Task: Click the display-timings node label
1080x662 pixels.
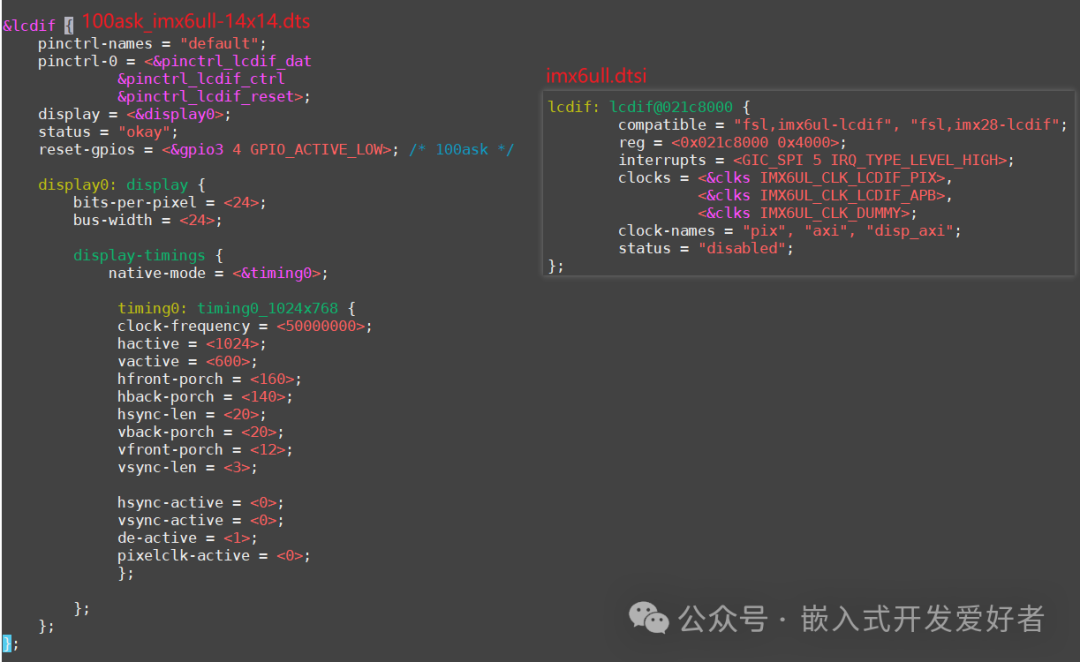Action: (x=139, y=255)
